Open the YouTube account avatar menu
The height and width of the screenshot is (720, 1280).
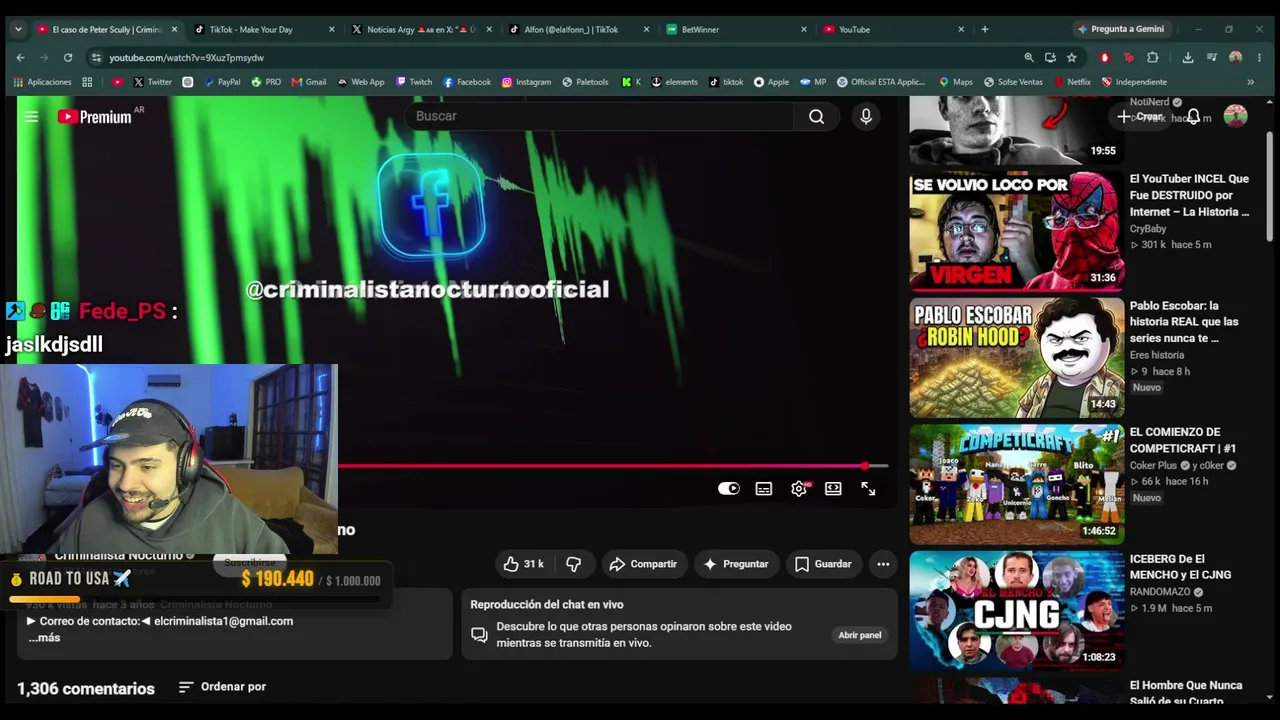pyautogui.click(x=1235, y=116)
